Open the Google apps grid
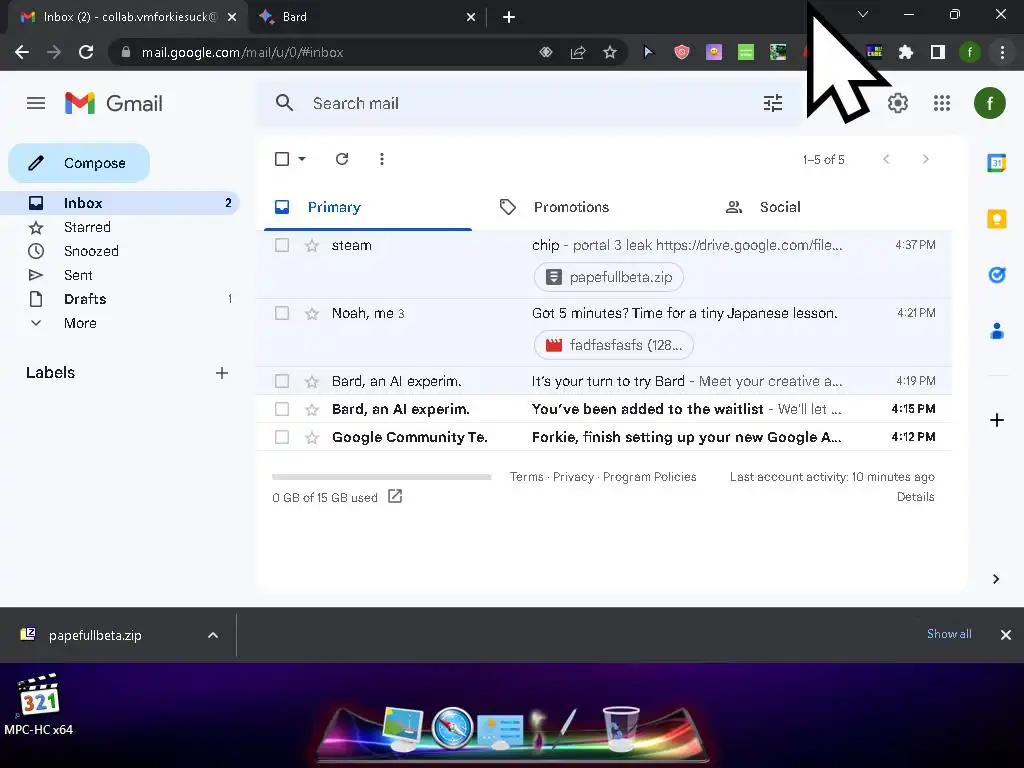Screen dimensions: 1024x768 942,103
